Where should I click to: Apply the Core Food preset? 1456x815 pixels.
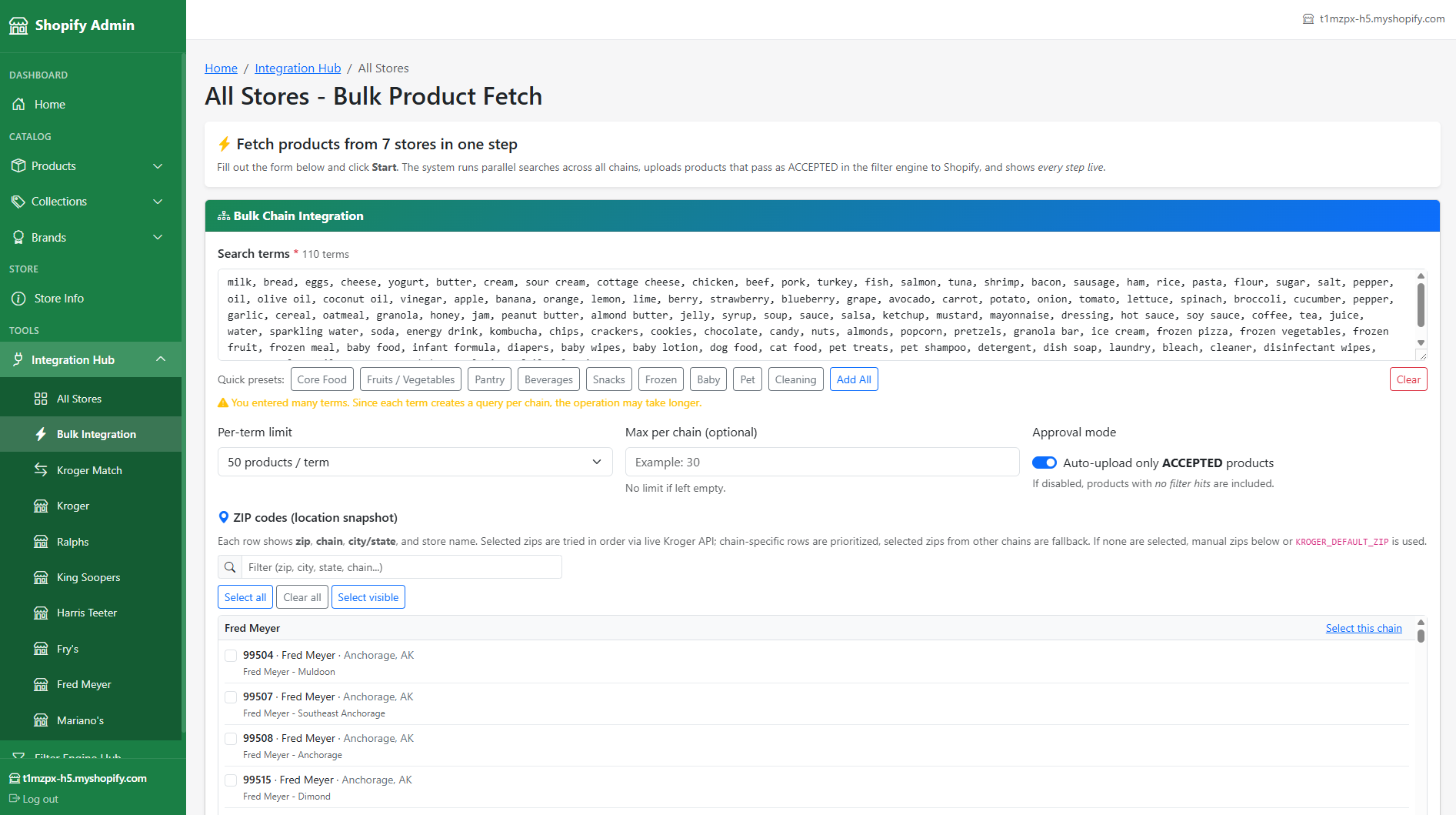click(x=322, y=379)
